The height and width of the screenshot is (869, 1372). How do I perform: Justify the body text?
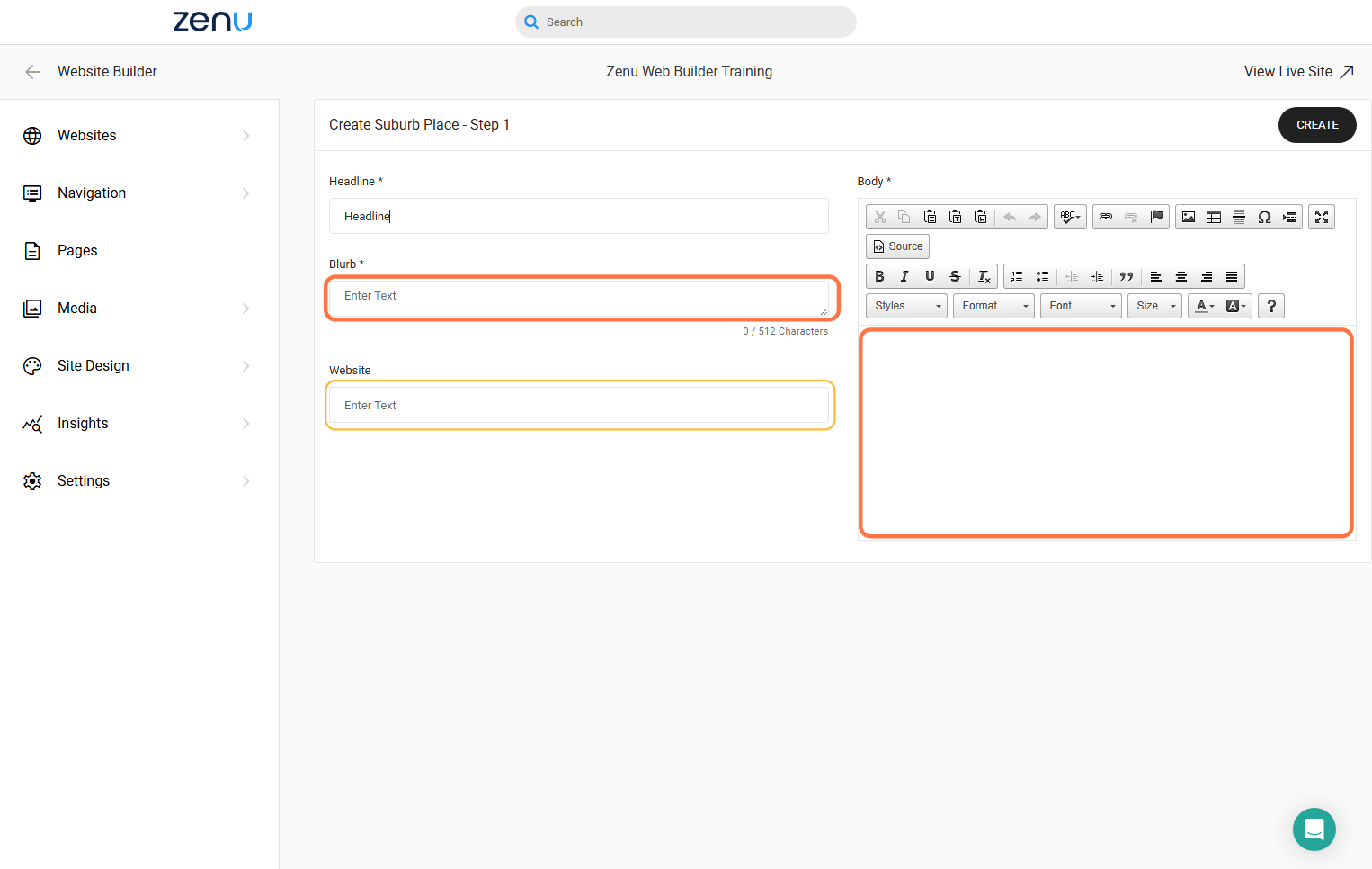click(x=1232, y=276)
